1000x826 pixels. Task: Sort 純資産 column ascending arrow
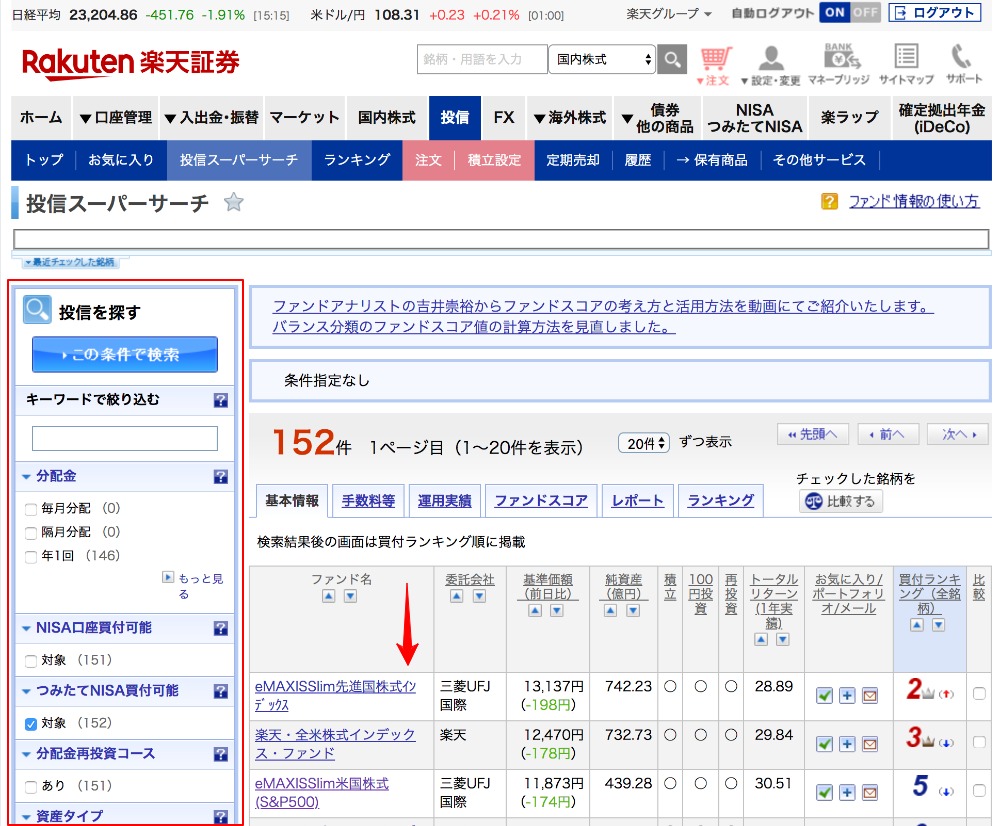pos(610,610)
